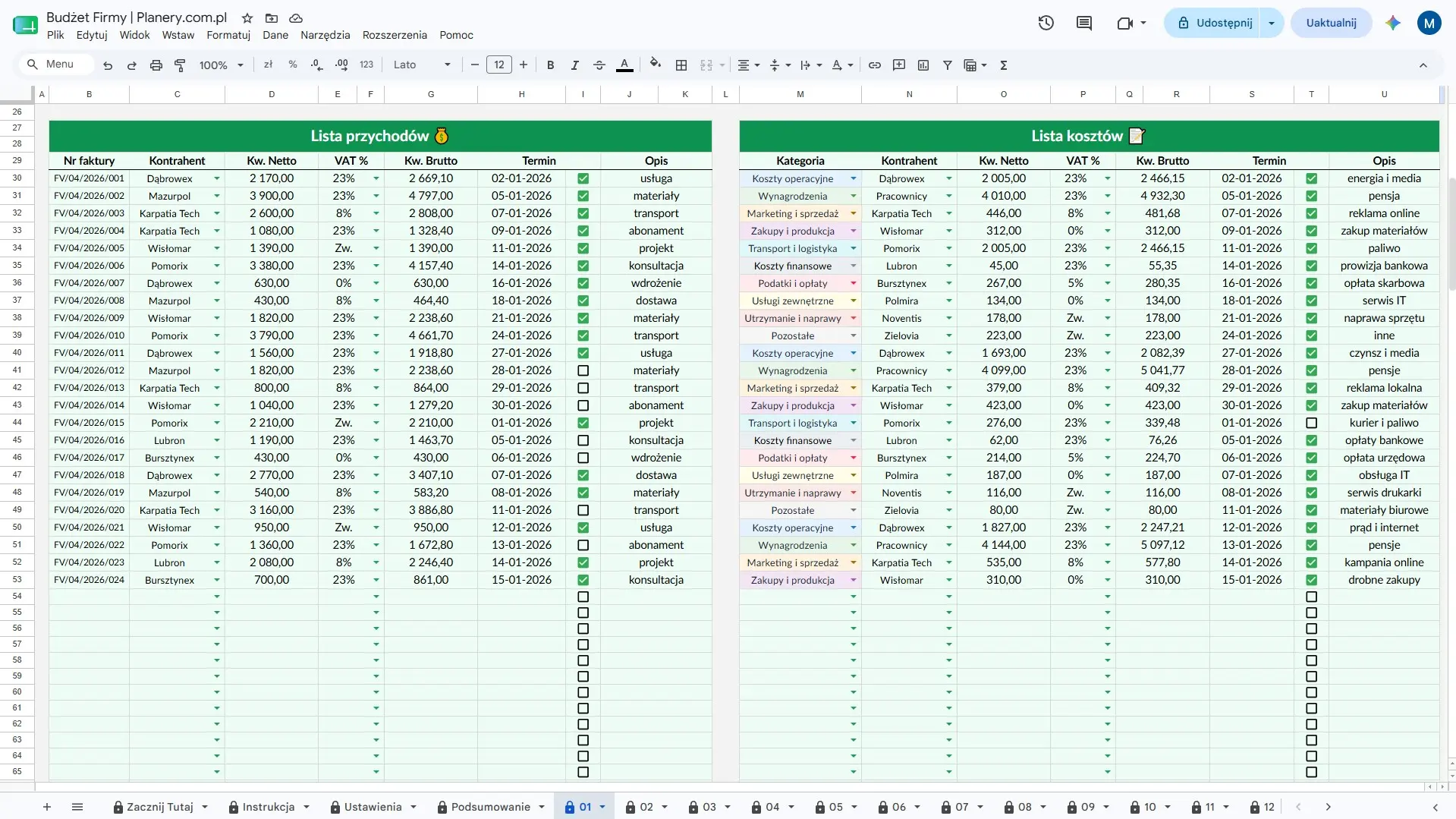This screenshot has width=1456, height=819.
Task: Uncheck the box for invoice FV/04/2026/001
Action: pyautogui.click(x=583, y=178)
